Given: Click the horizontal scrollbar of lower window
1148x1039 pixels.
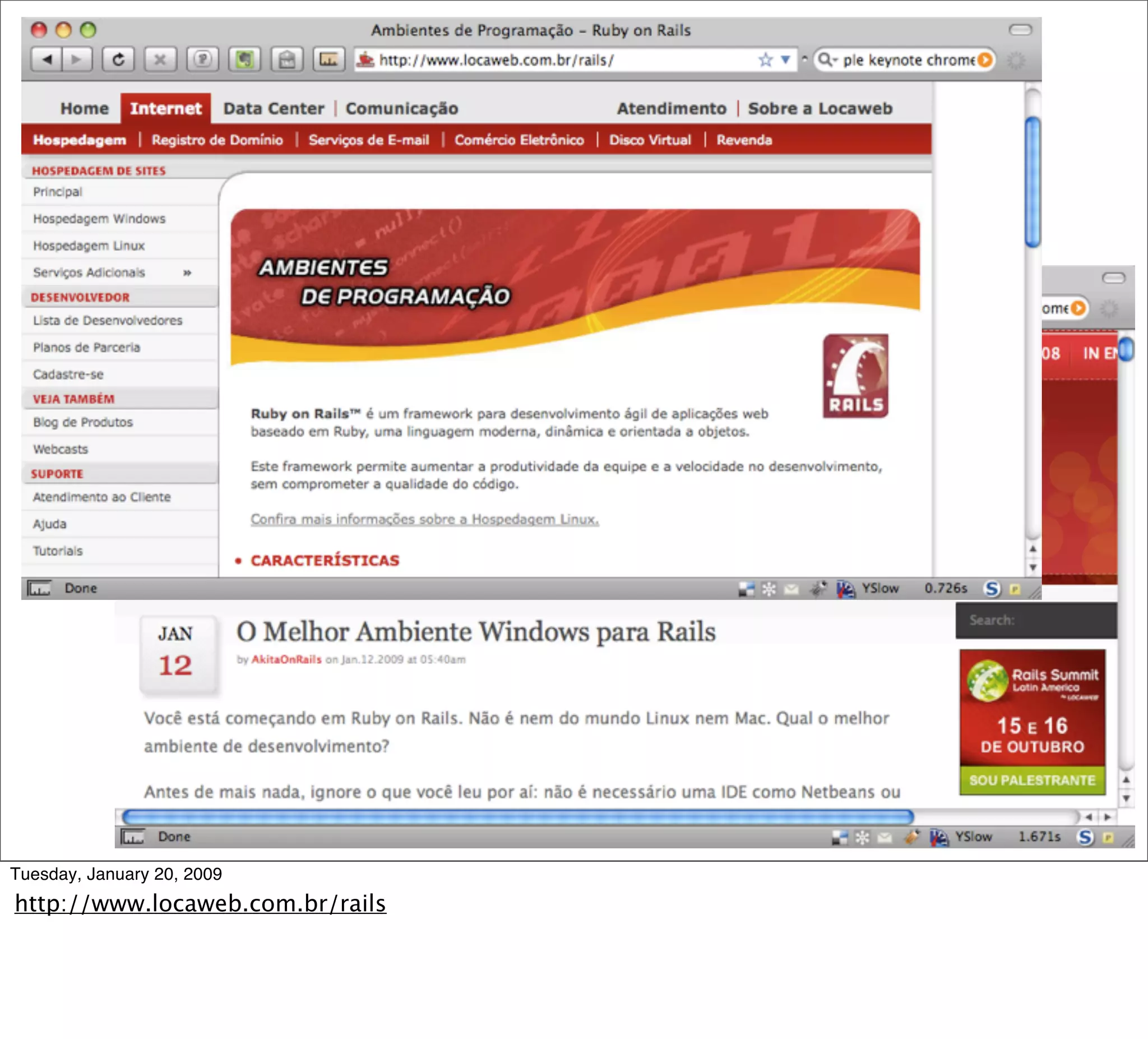Looking at the screenshot, I should pyautogui.click(x=518, y=817).
